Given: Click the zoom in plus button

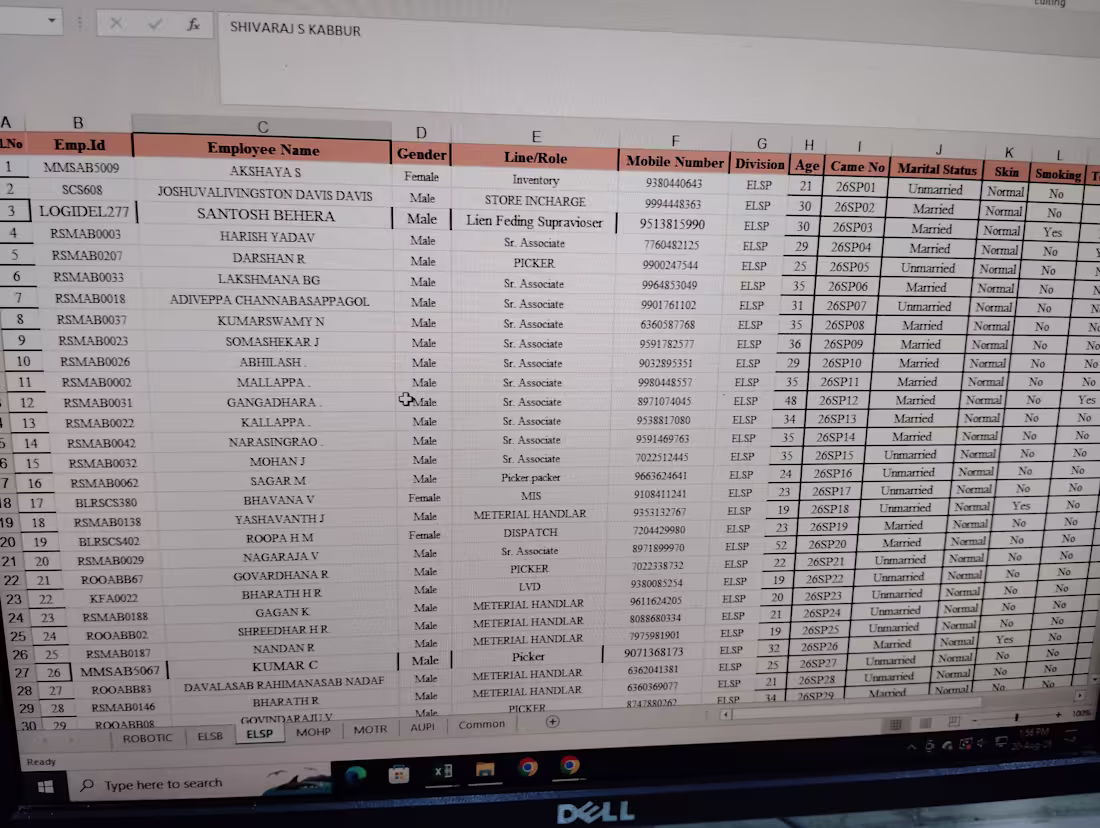Looking at the screenshot, I should point(1058,714).
